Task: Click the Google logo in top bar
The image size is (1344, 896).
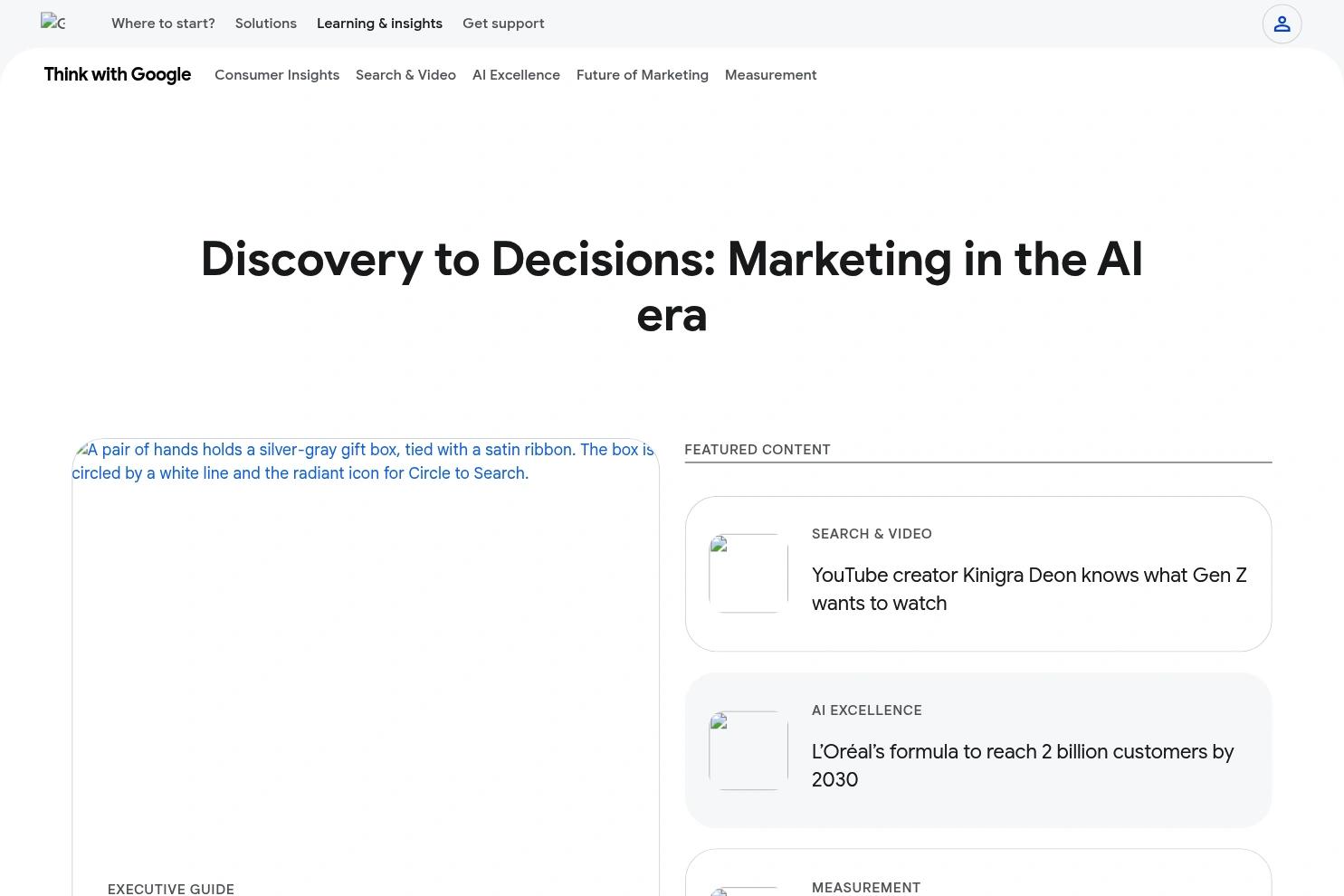Action: (x=53, y=24)
